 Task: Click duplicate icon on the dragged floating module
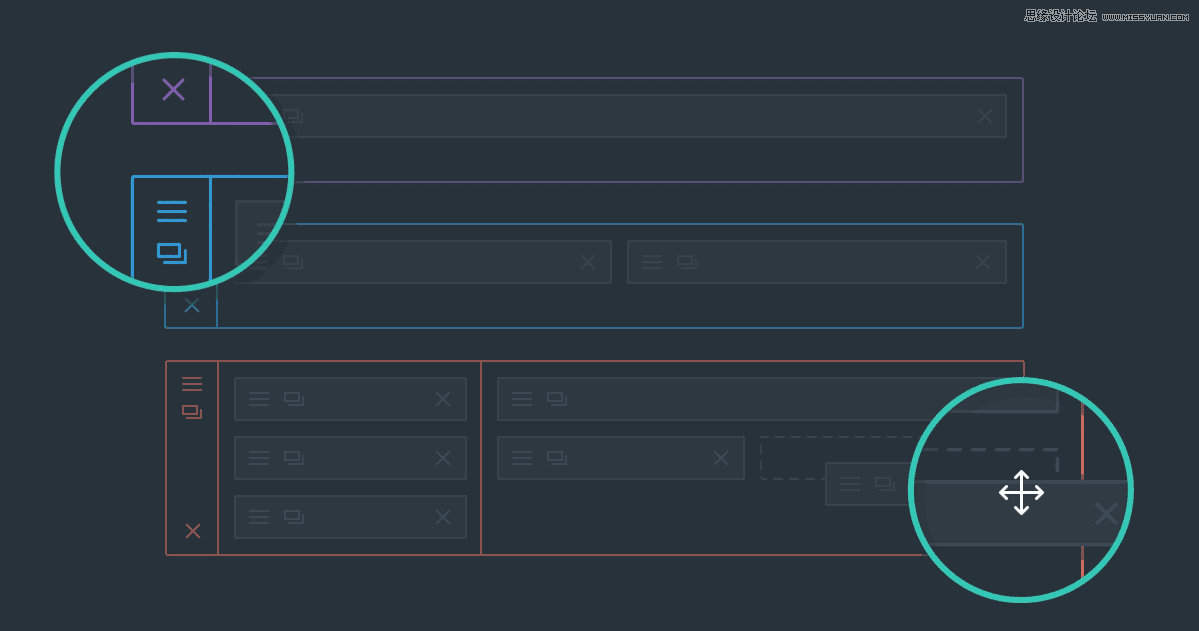[x=885, y=483]
